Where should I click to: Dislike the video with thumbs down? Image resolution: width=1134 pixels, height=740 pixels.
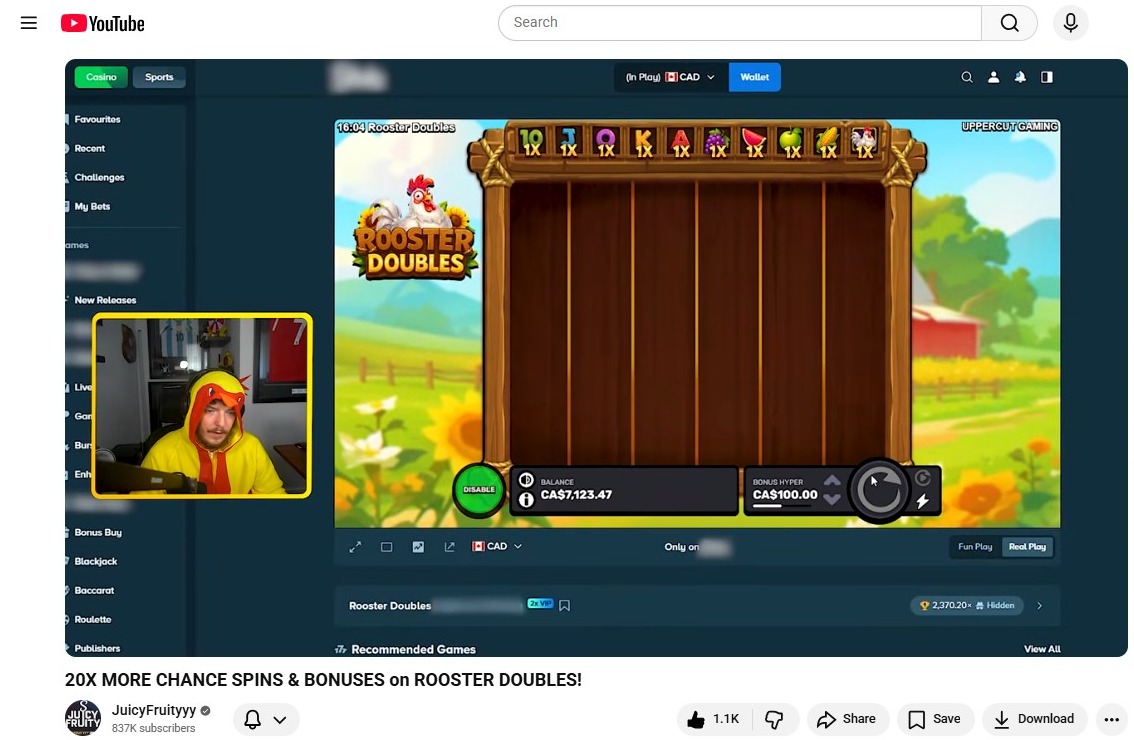coord(775,719)
